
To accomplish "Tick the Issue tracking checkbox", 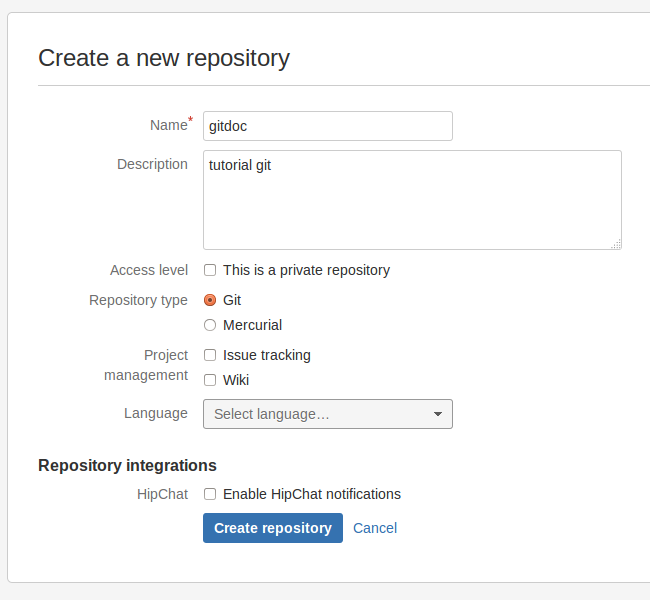I will click(210, 355).
